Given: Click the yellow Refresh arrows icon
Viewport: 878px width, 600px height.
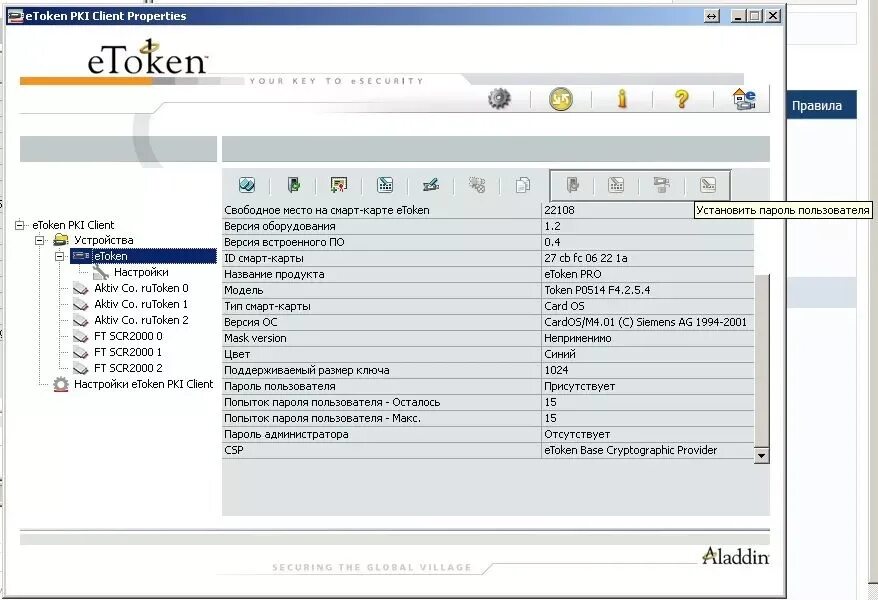Looking at the screenshot, I should click(561, 99).
